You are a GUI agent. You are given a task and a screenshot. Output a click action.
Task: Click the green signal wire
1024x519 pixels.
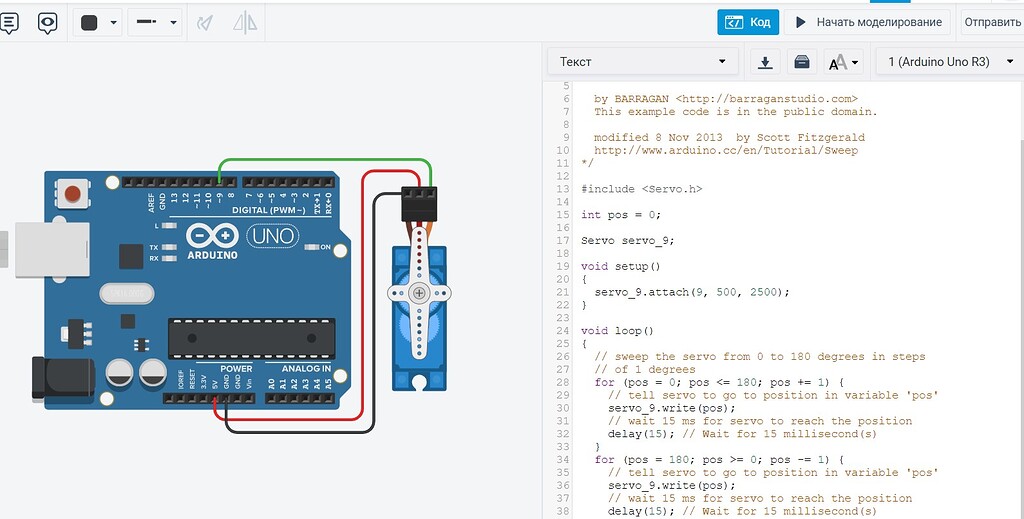pos(325,159)
